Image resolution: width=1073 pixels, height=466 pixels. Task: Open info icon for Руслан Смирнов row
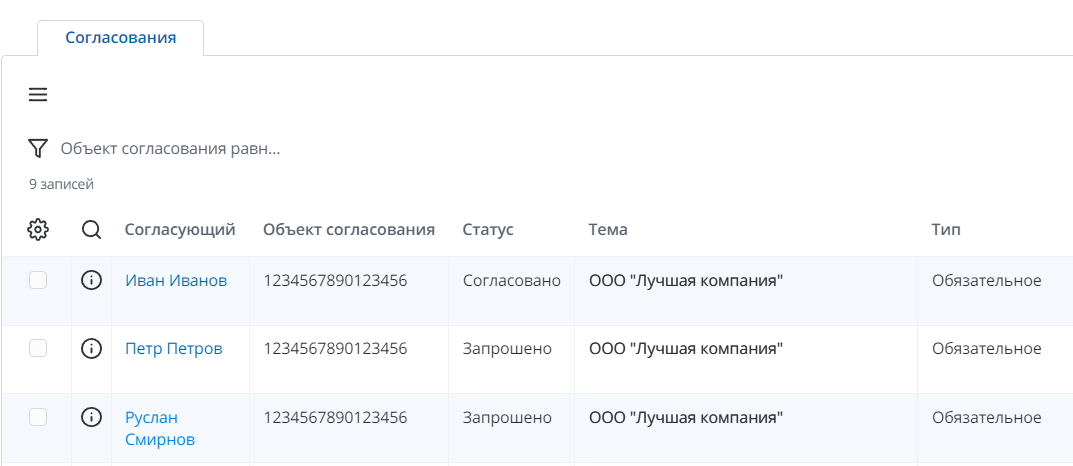pyautogui.click(x=91, y=417)
